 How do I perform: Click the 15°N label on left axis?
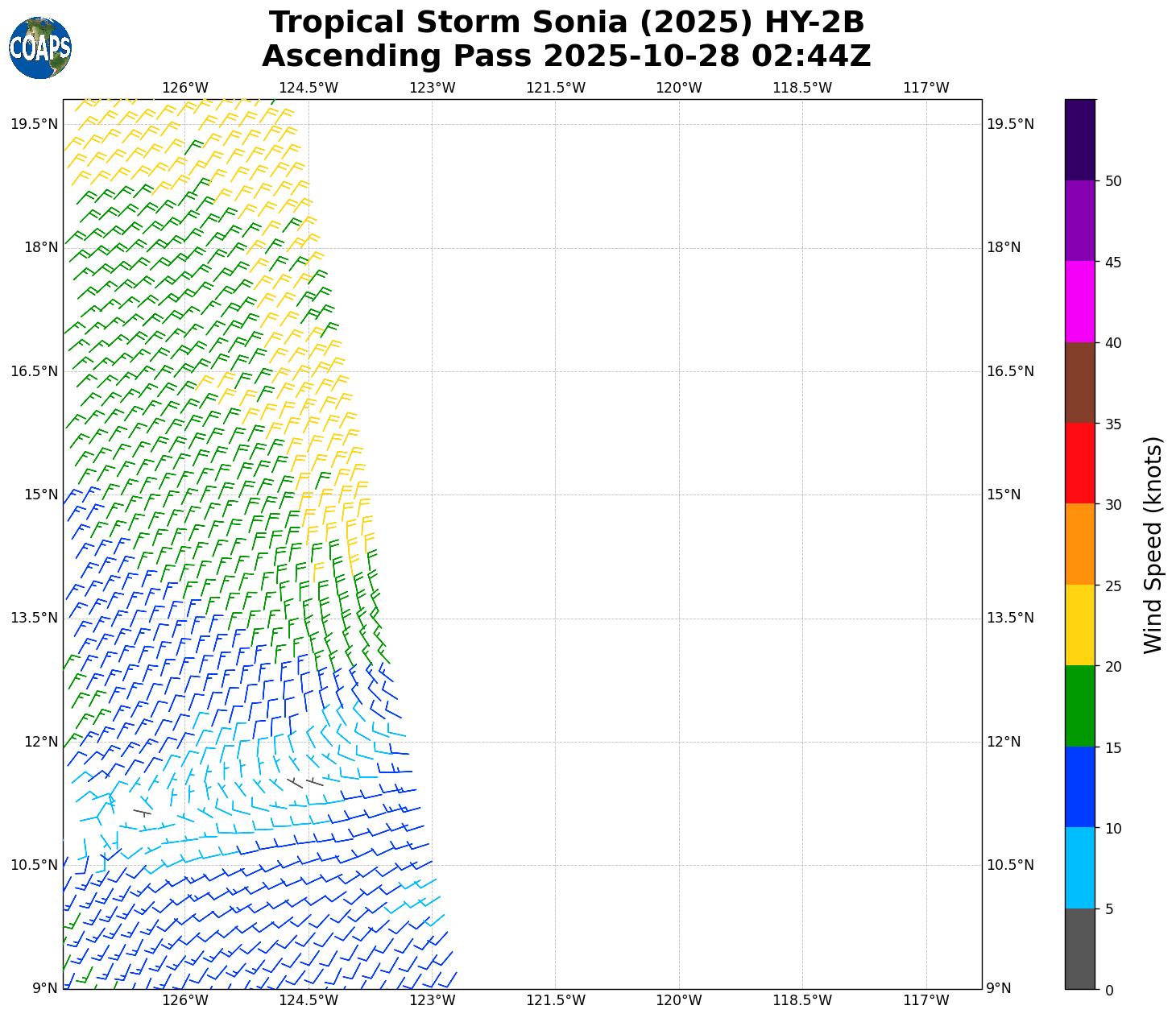(x=41, y=495)
